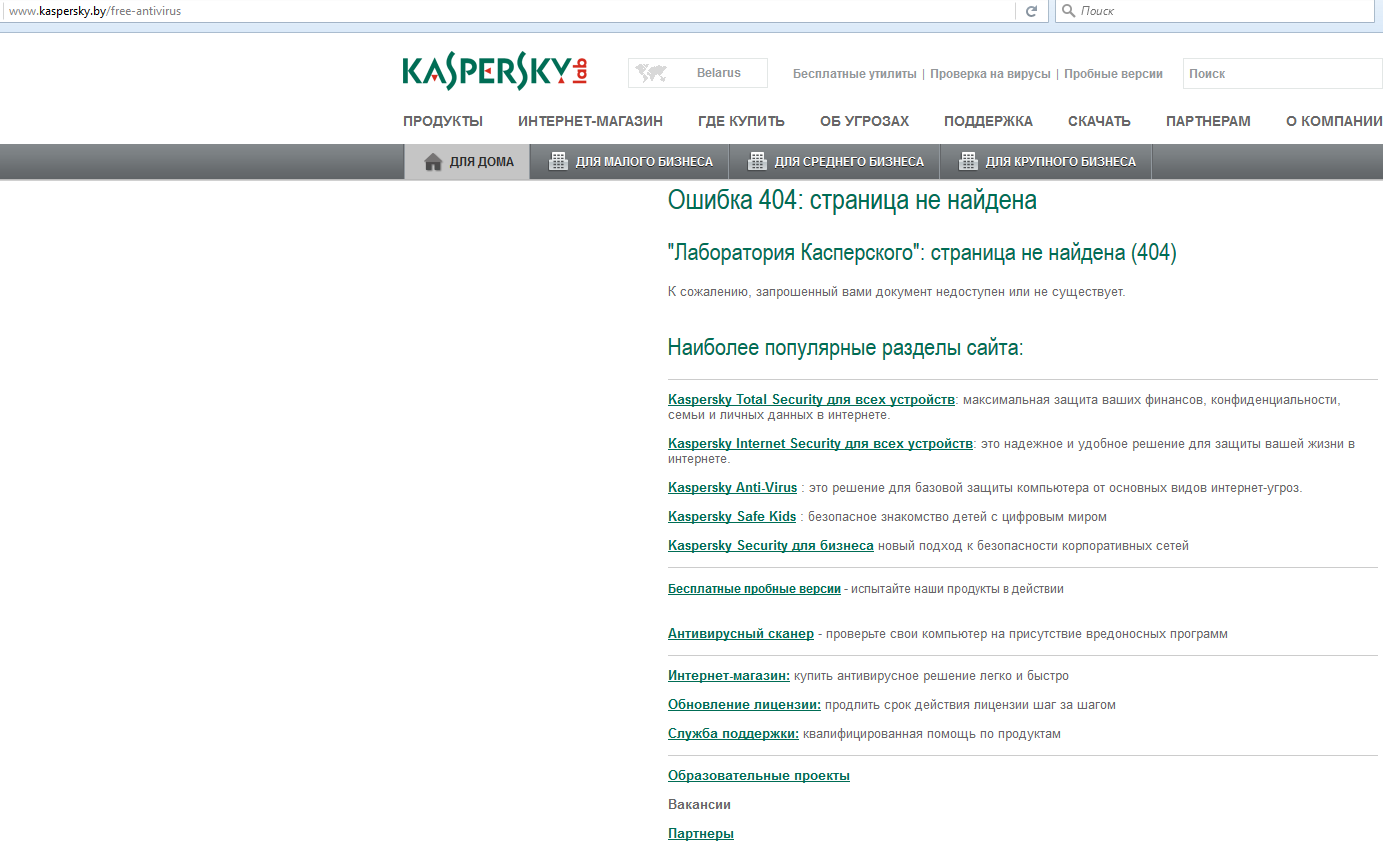Screen dimensions: 1383x854
Task: Click the house icon for Для дома
Action: click(x=433, y=162)
